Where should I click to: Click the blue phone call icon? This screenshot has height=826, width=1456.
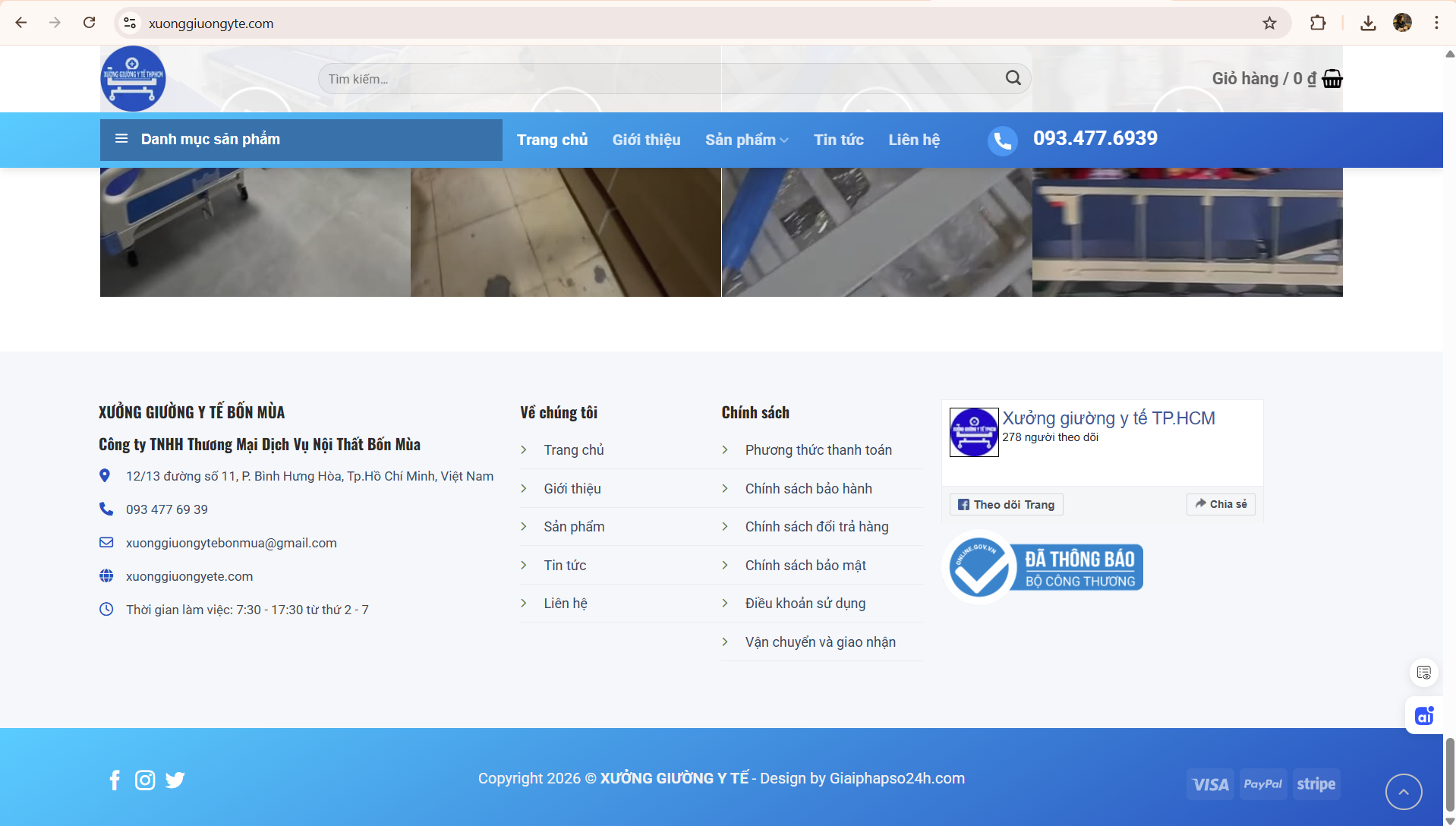[1002, 140]
